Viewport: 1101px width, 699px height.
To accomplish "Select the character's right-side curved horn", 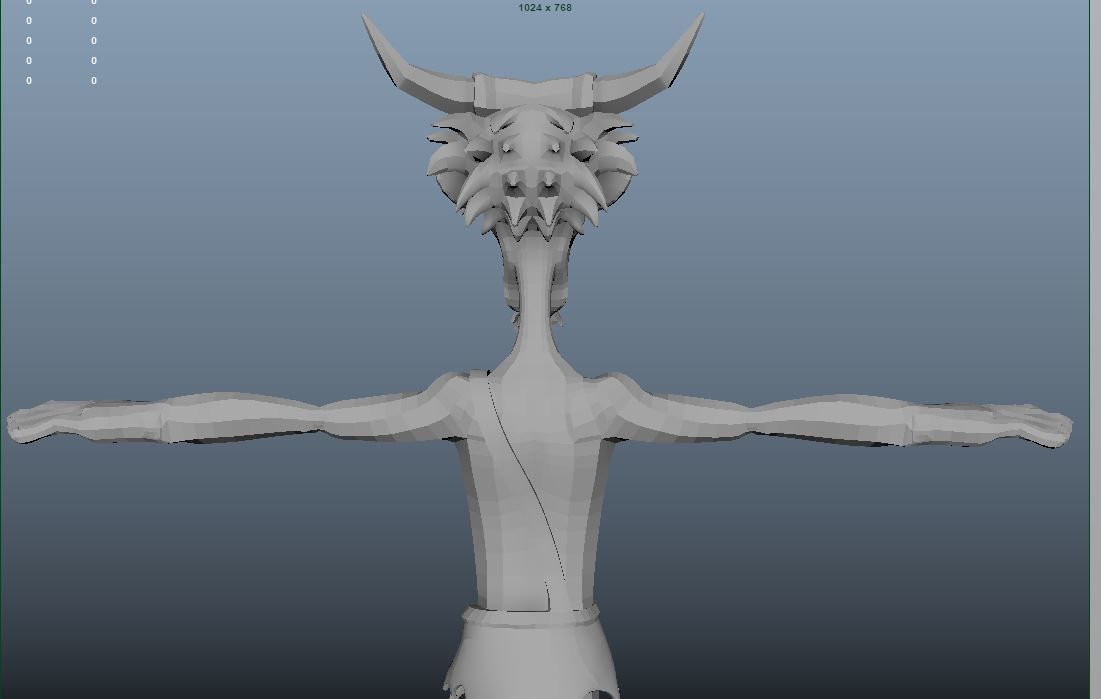I will 650,70.
